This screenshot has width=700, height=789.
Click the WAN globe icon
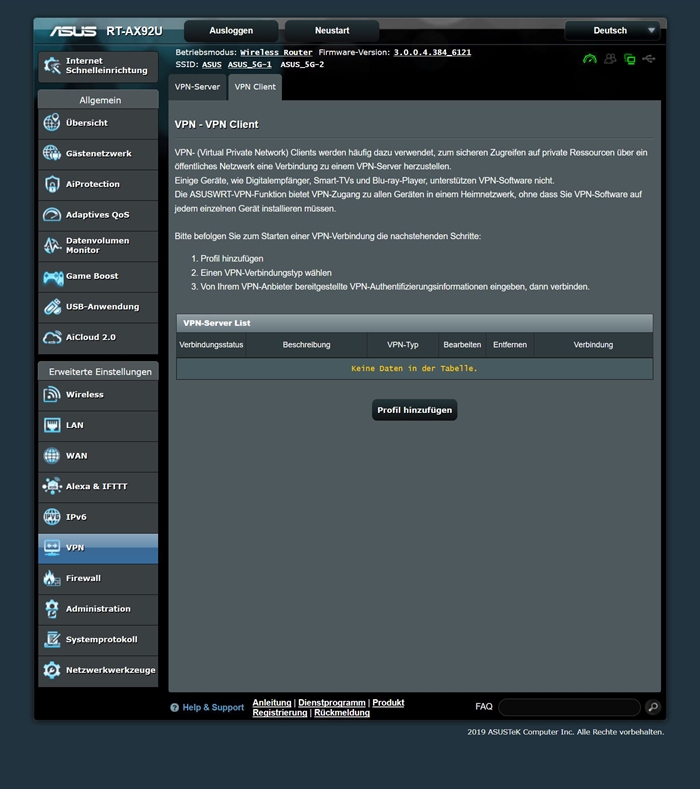point(52,456)
